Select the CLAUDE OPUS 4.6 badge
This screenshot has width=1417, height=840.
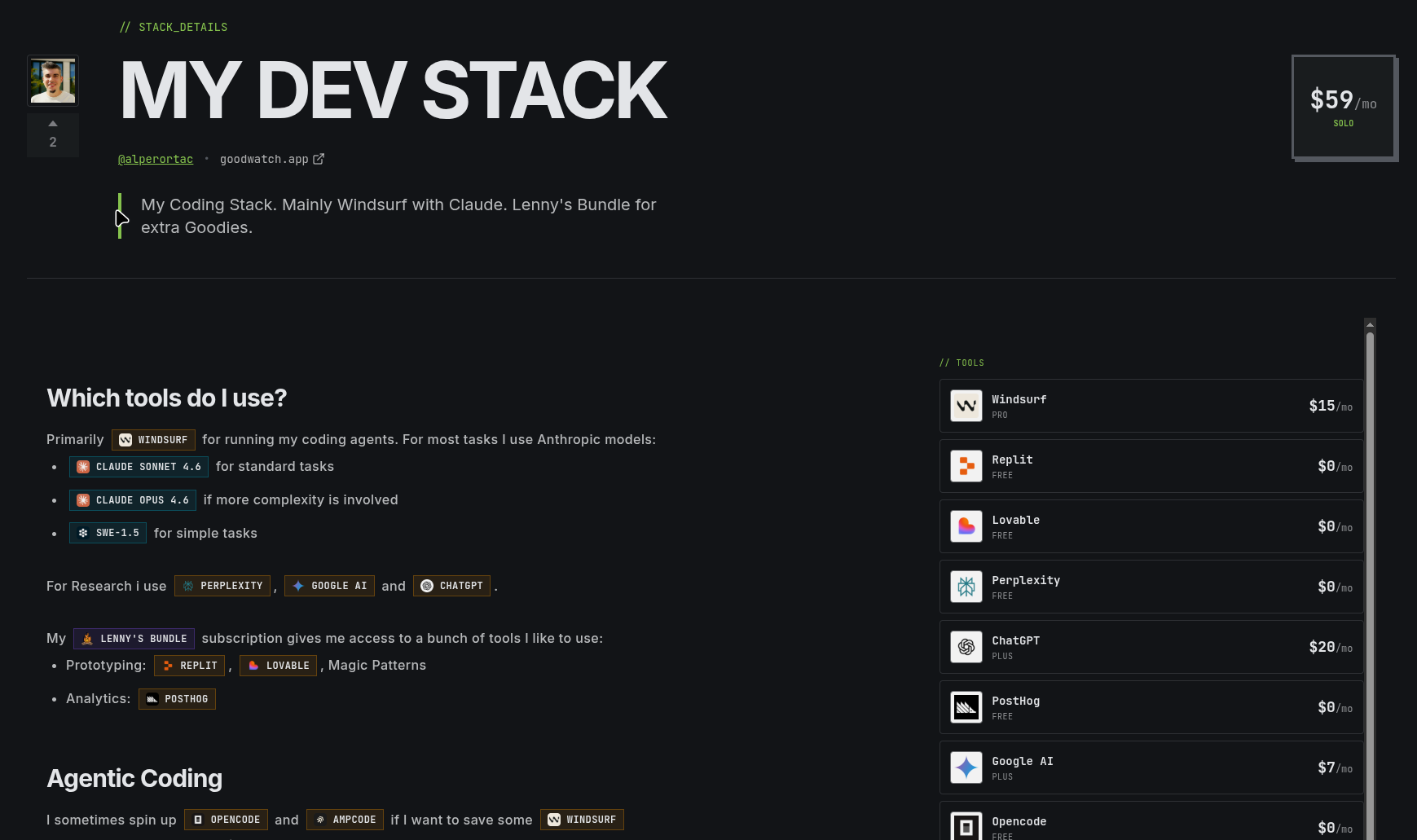tap(132, 499)
